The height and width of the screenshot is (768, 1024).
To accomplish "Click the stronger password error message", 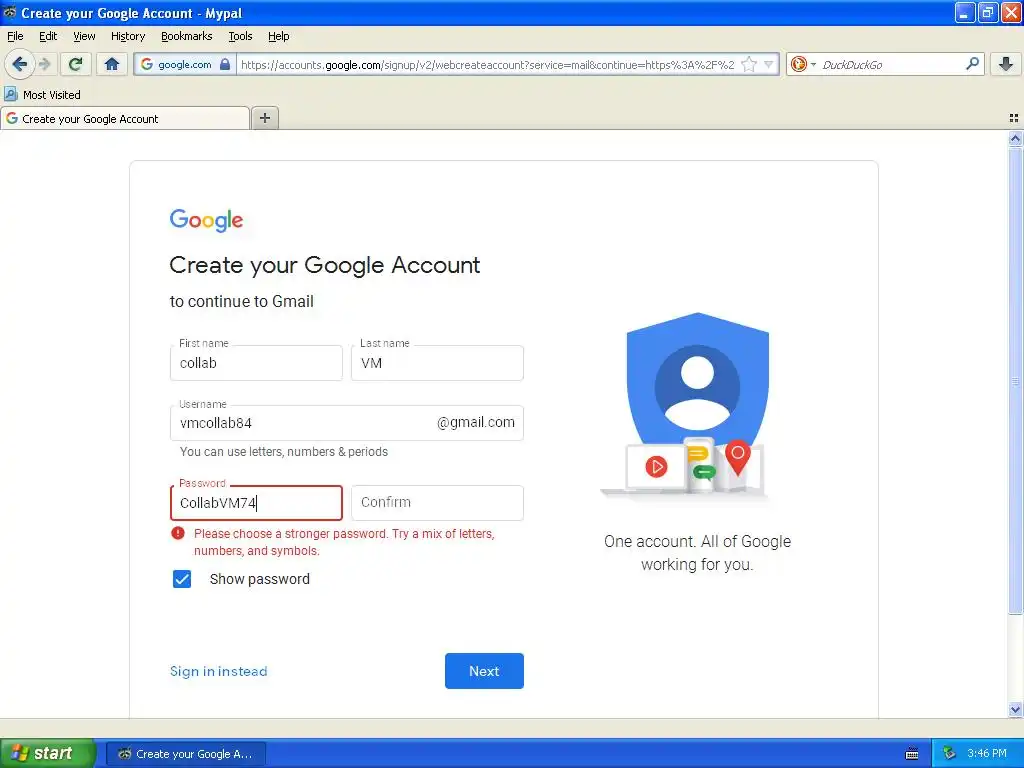I will [x=344, y=542].
